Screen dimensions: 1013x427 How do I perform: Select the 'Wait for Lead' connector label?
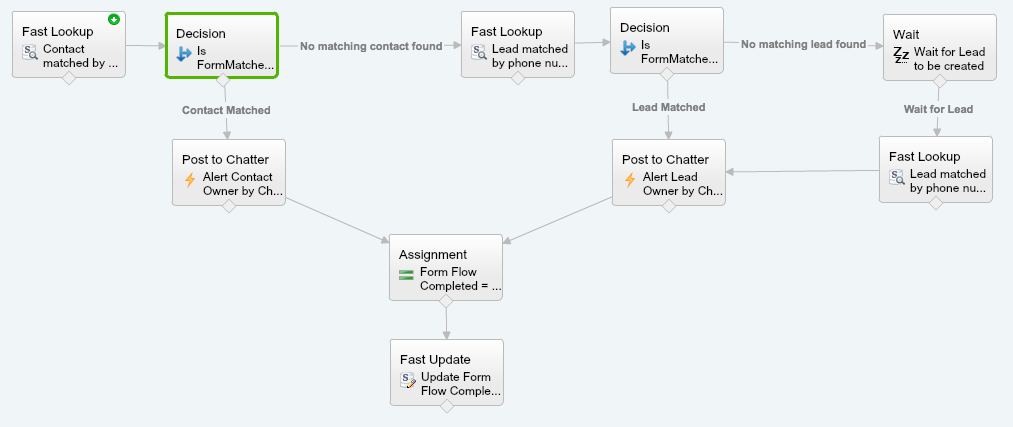pyautogui.click(x=938, y=108)
